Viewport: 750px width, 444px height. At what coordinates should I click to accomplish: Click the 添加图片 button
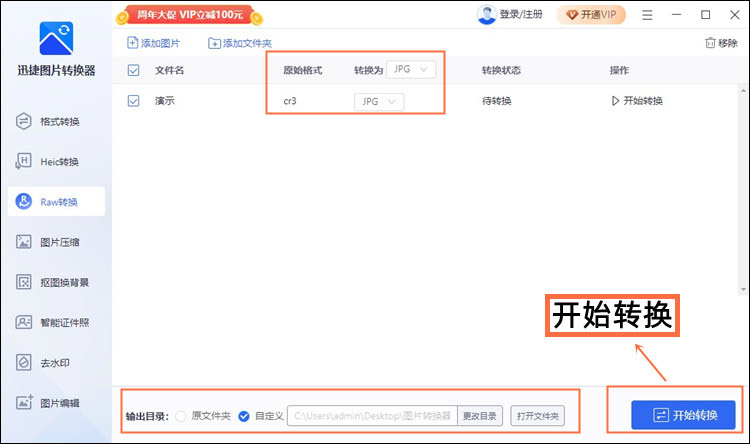153,43
